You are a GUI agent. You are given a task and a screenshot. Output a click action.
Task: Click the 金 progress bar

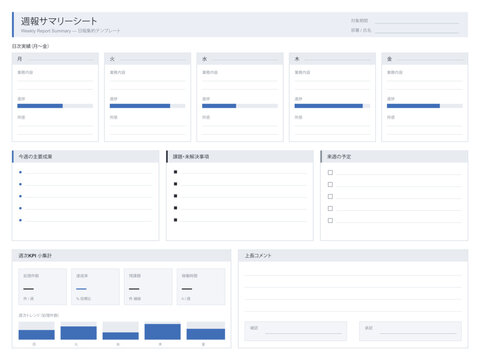[424, 106]
